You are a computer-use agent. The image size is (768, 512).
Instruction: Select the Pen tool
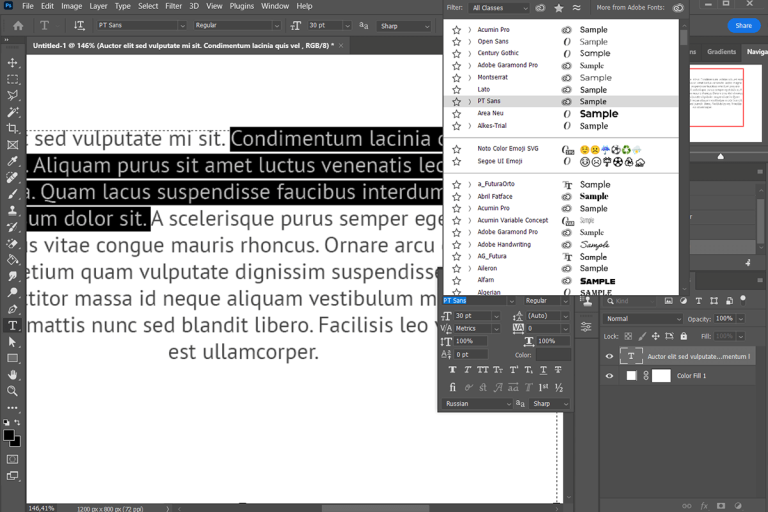13,309
